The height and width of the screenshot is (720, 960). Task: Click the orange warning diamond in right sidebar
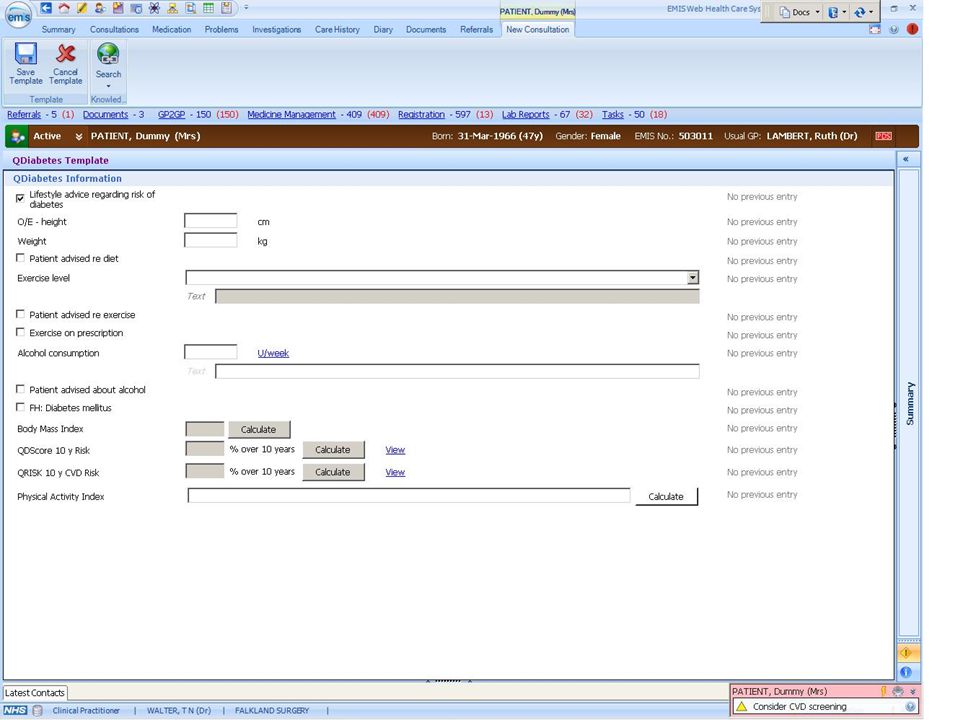coord(907,653)
